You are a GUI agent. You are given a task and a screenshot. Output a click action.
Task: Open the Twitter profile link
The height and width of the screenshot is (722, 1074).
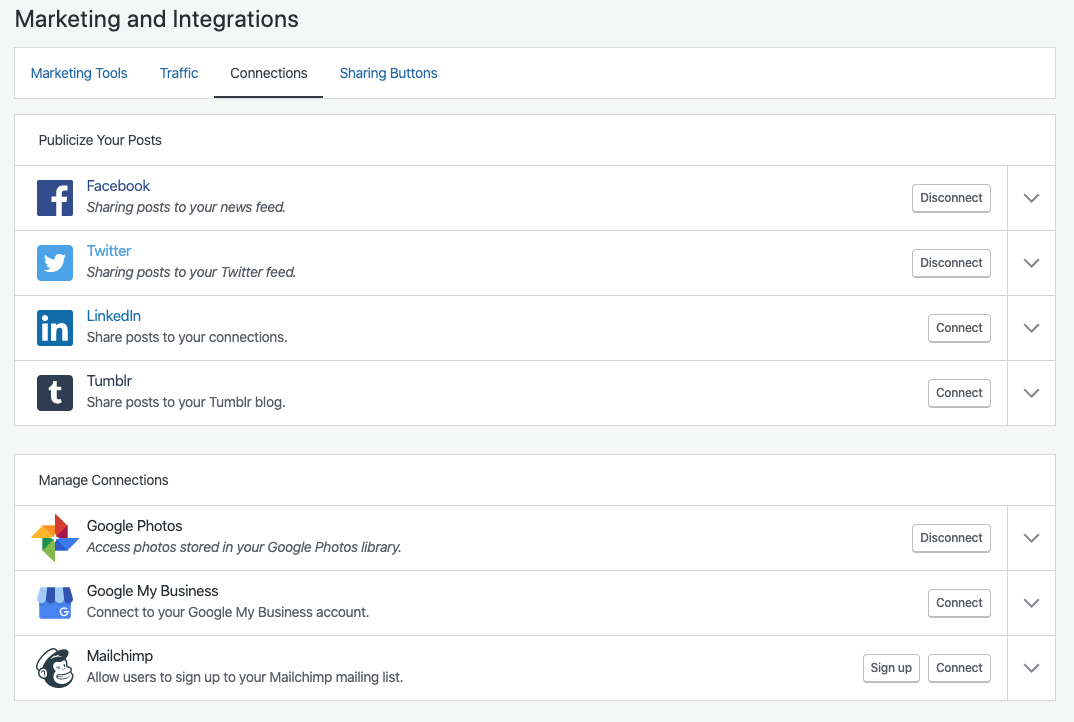click(x=109, y=250)
